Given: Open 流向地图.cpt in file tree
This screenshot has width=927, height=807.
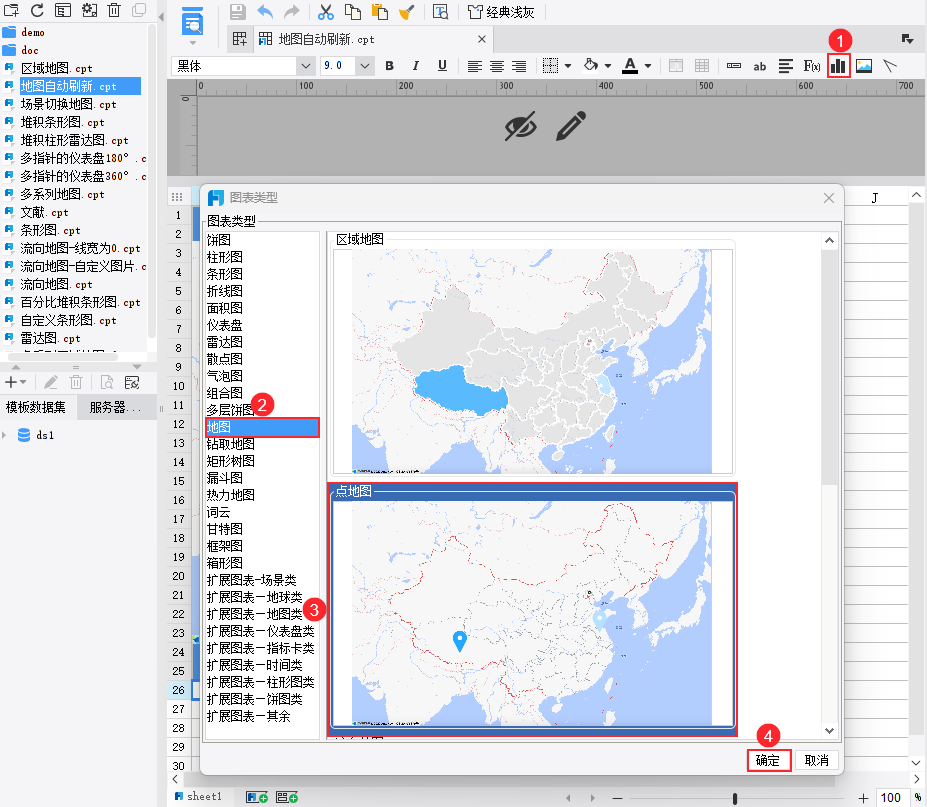Looking at the screenshot, I should [57, 284].
